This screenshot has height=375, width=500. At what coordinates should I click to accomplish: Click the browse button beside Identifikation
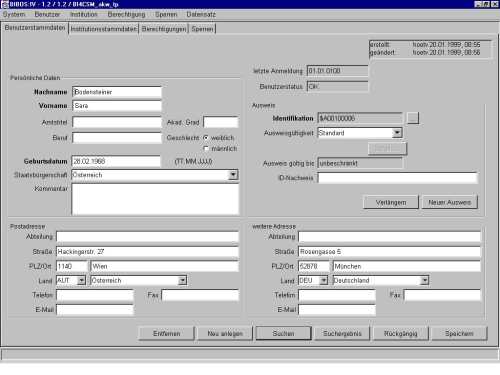click(x=413, y=118)
